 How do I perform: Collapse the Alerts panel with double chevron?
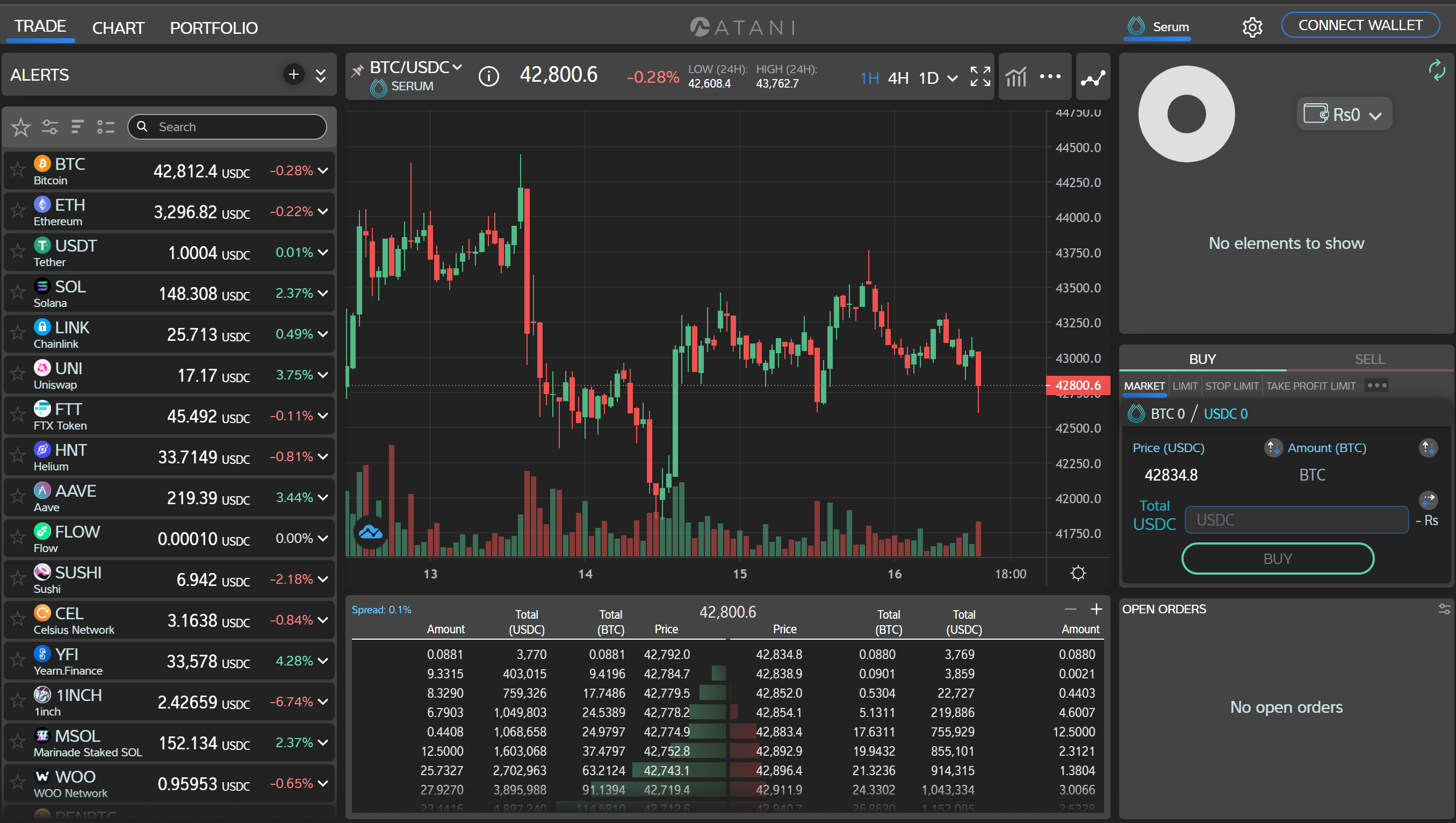(320, 76)
